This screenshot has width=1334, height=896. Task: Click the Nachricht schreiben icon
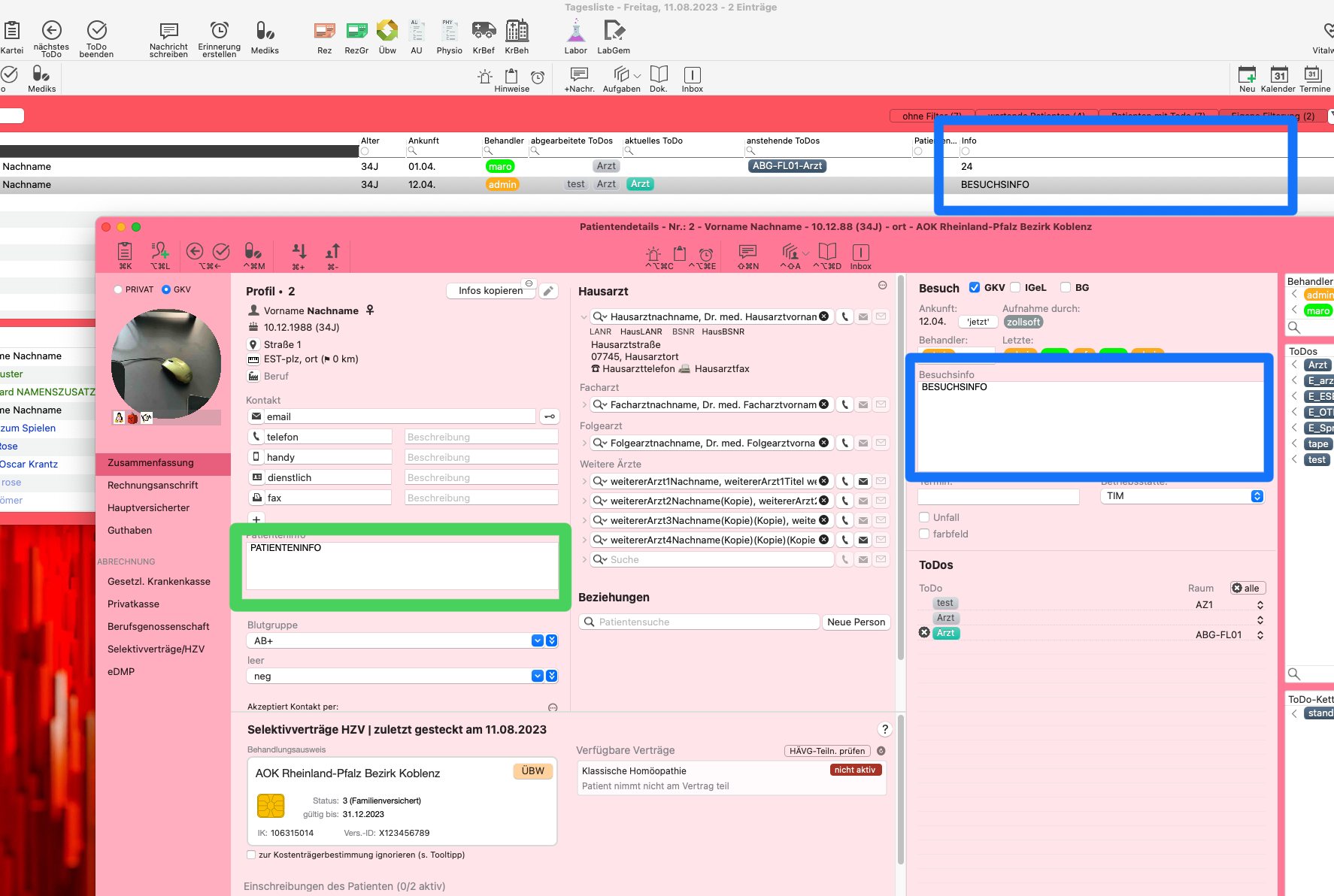pos(169,30)
